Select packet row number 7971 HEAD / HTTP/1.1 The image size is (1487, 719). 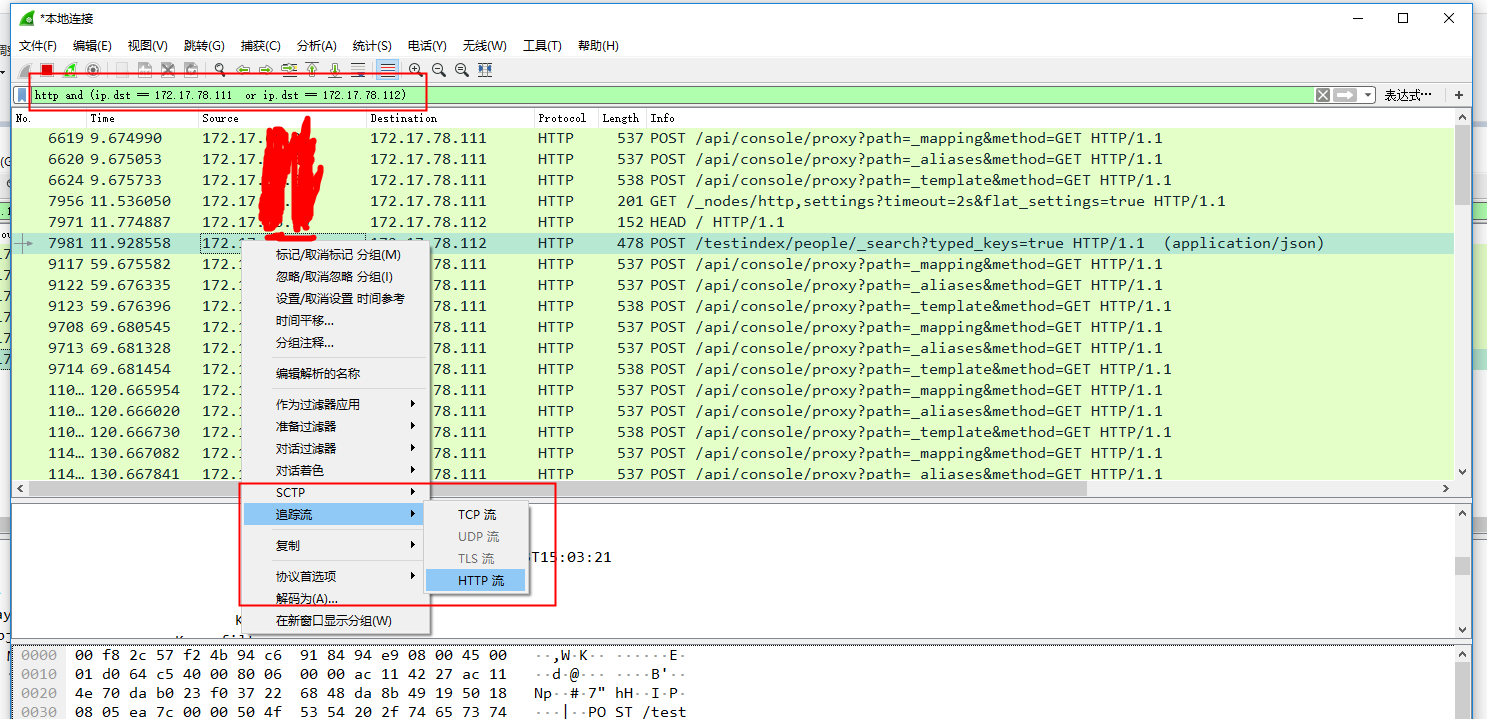[733, 222]
